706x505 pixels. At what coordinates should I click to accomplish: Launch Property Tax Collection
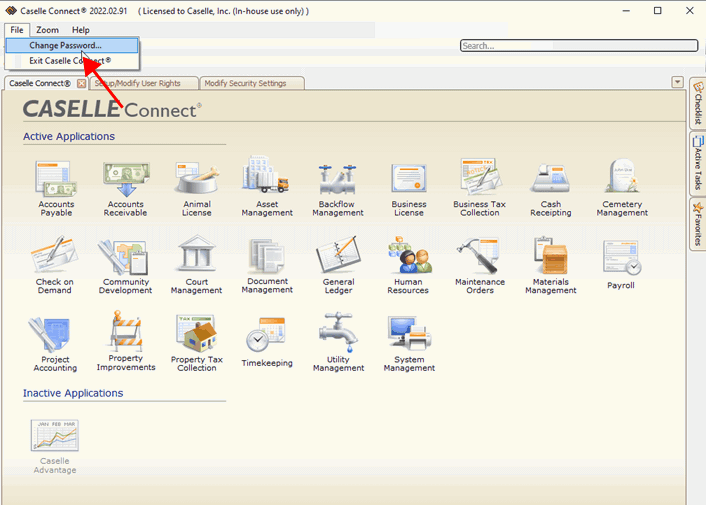196,343
